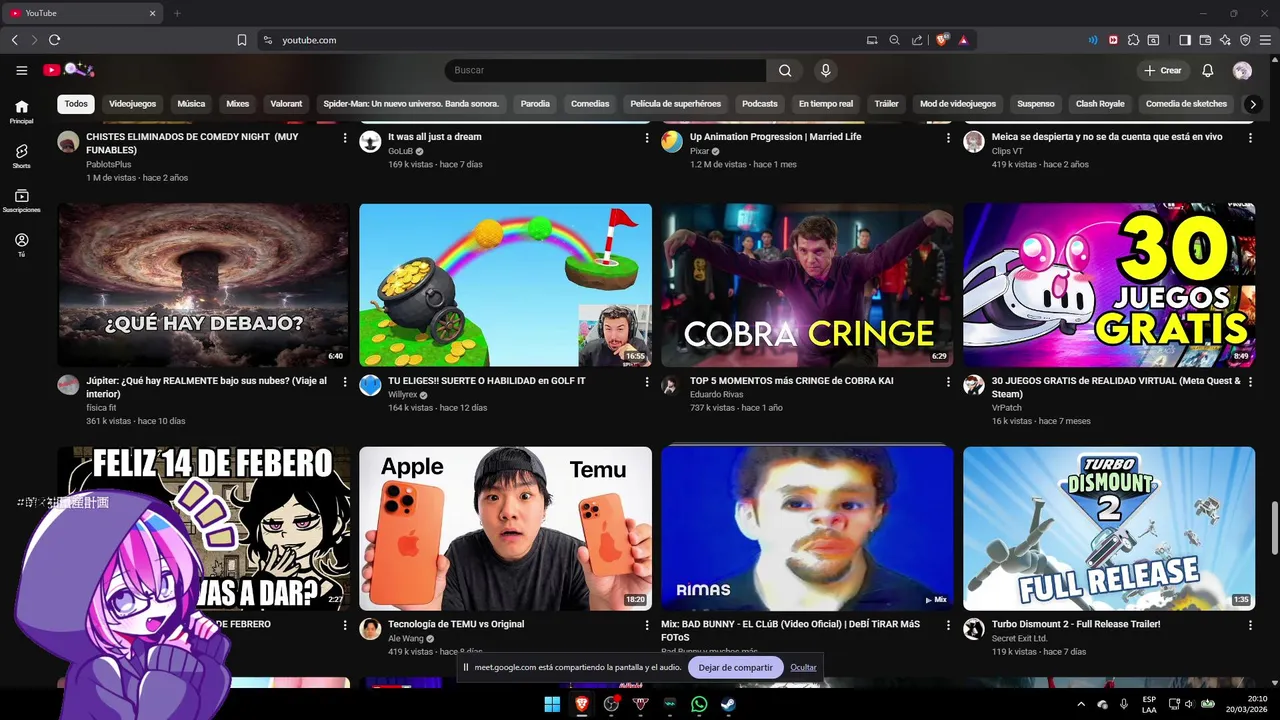
Task: Open YouTube notifications bell
Action: [x=1207, y=70]
